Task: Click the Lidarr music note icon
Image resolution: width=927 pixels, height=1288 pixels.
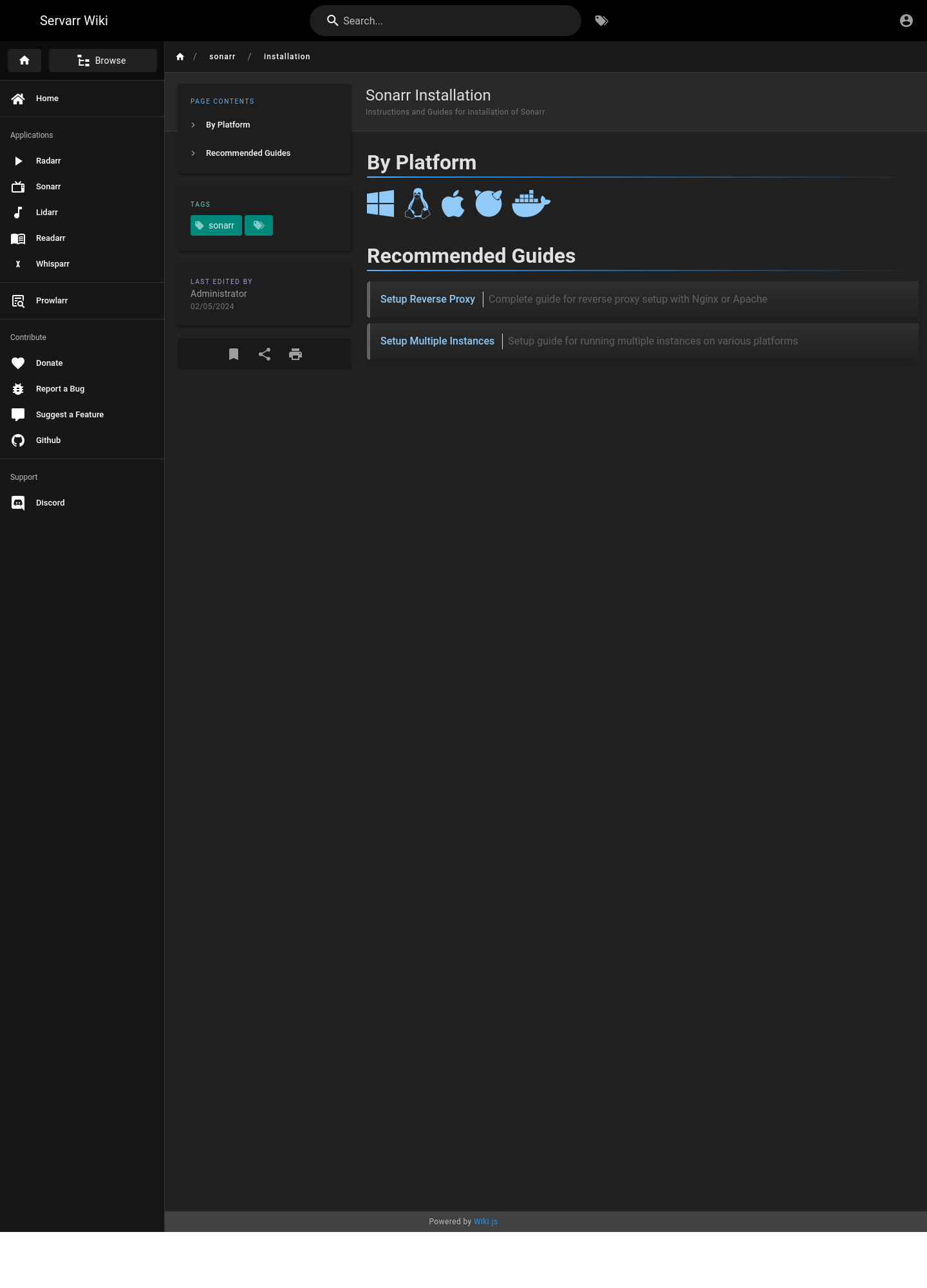Action: pyautogui.click(x=18, y=213)
